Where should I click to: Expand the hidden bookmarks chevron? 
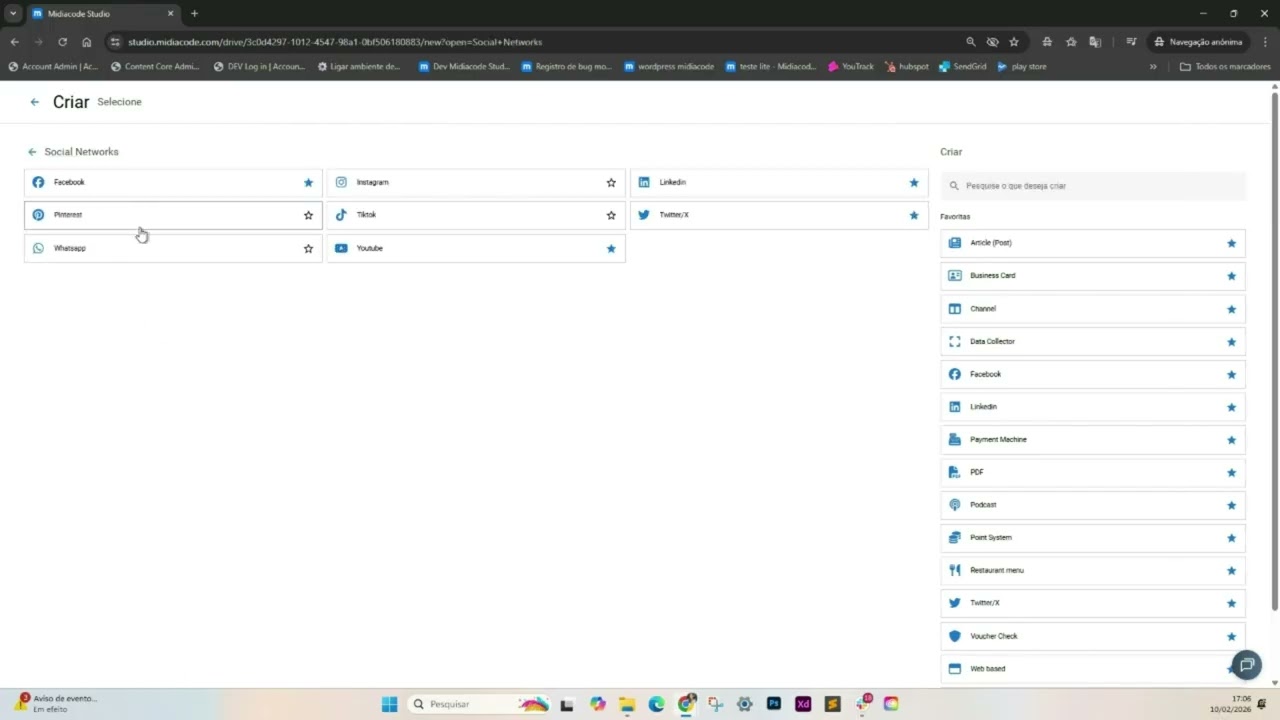pos(1153,67)
